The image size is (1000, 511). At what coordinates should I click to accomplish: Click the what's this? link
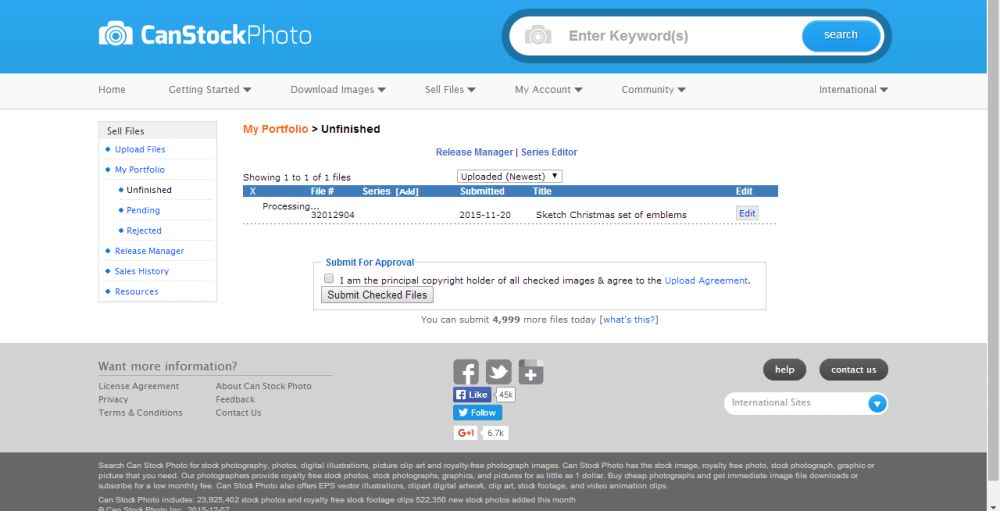tap(629, 320)
